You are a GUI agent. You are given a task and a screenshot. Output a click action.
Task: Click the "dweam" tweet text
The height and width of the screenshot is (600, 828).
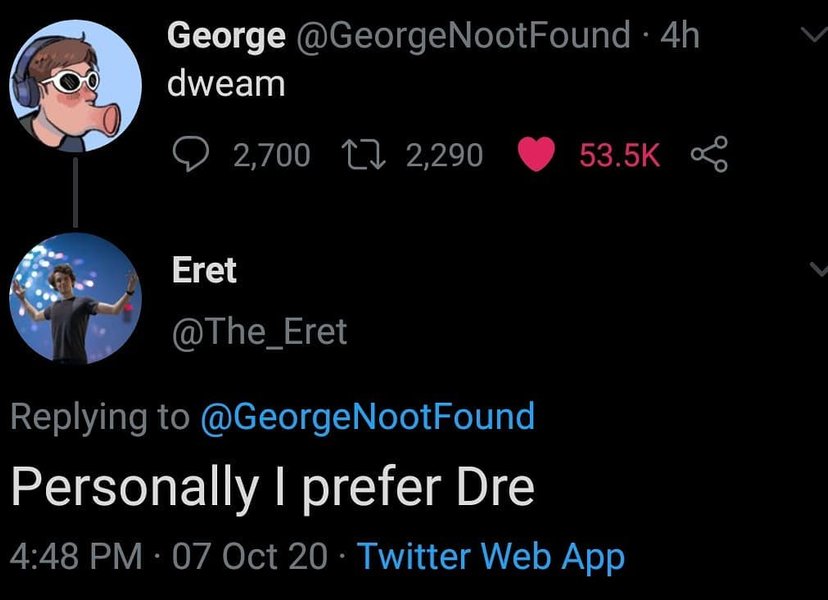click(x=225, y=84)
